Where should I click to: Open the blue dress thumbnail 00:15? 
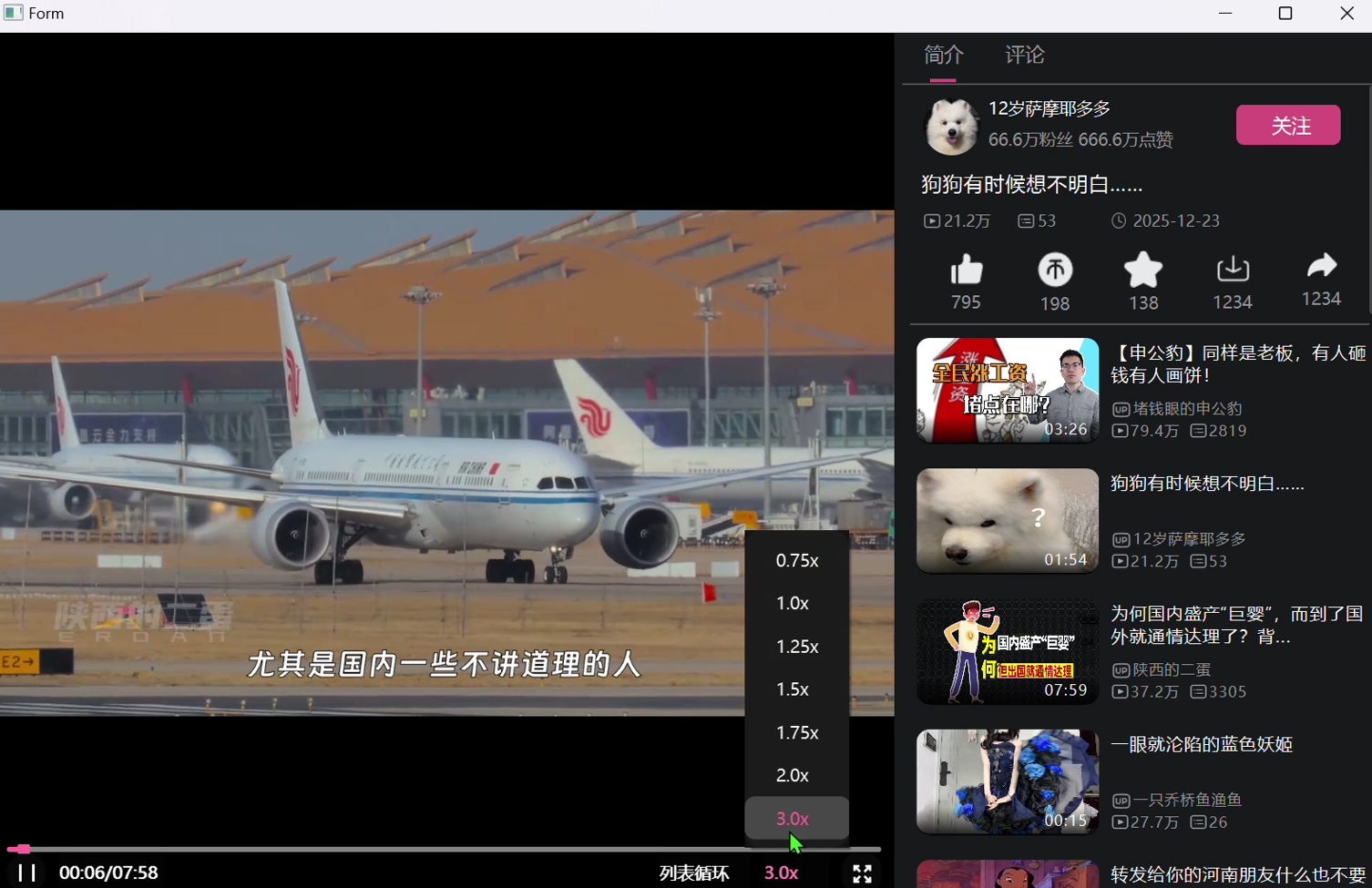click(x=1008, y=781)
